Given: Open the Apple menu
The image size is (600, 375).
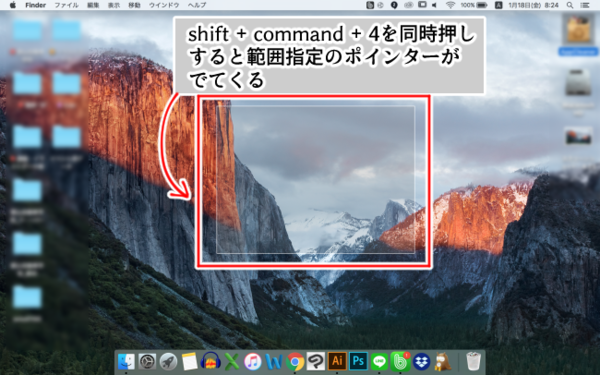Looking at the screenshot, I should pyautogui.click(x=12, y=5).
